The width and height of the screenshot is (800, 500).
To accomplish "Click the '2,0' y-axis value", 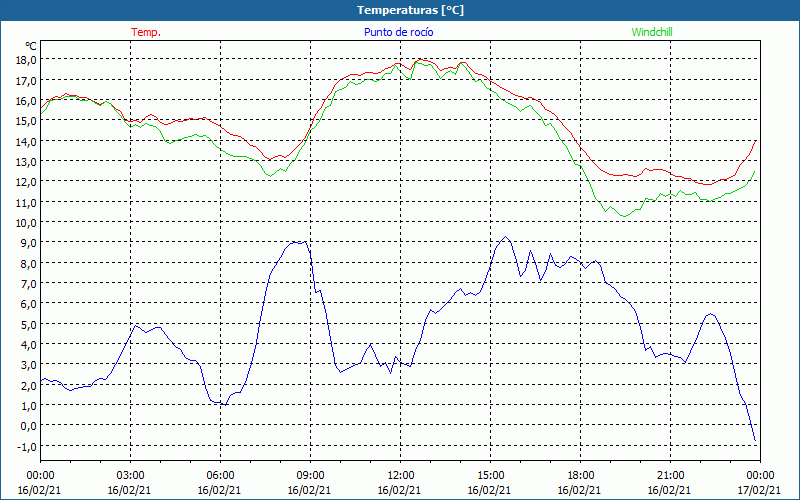I will click(30, 386).
